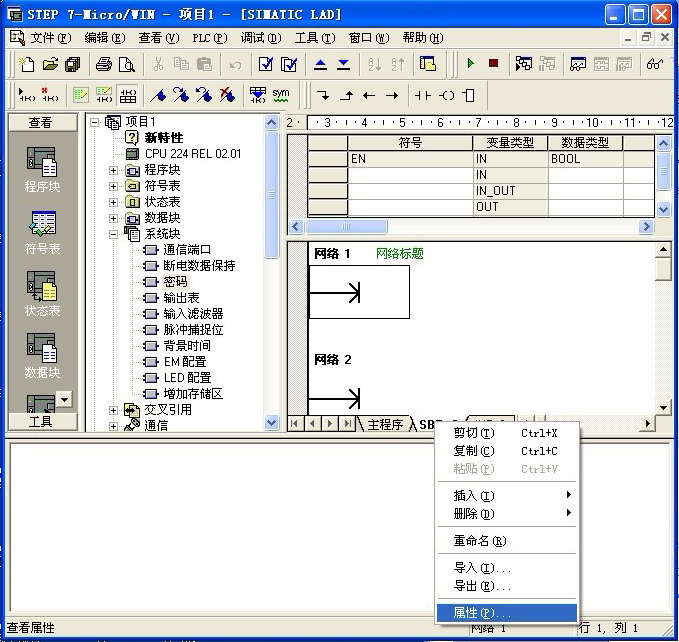
Task: Switch to the 主程序 tab
Action: tap(385, 424)
